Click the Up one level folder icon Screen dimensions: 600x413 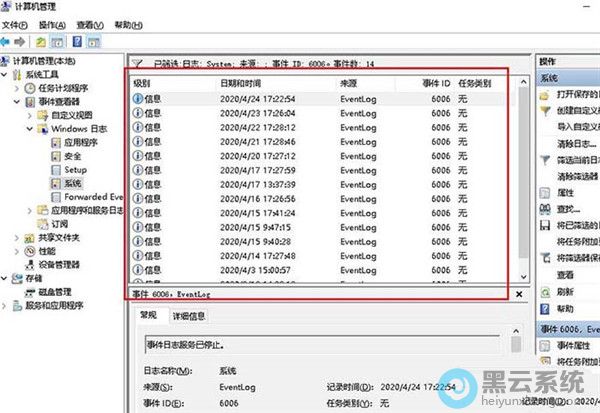41,42
